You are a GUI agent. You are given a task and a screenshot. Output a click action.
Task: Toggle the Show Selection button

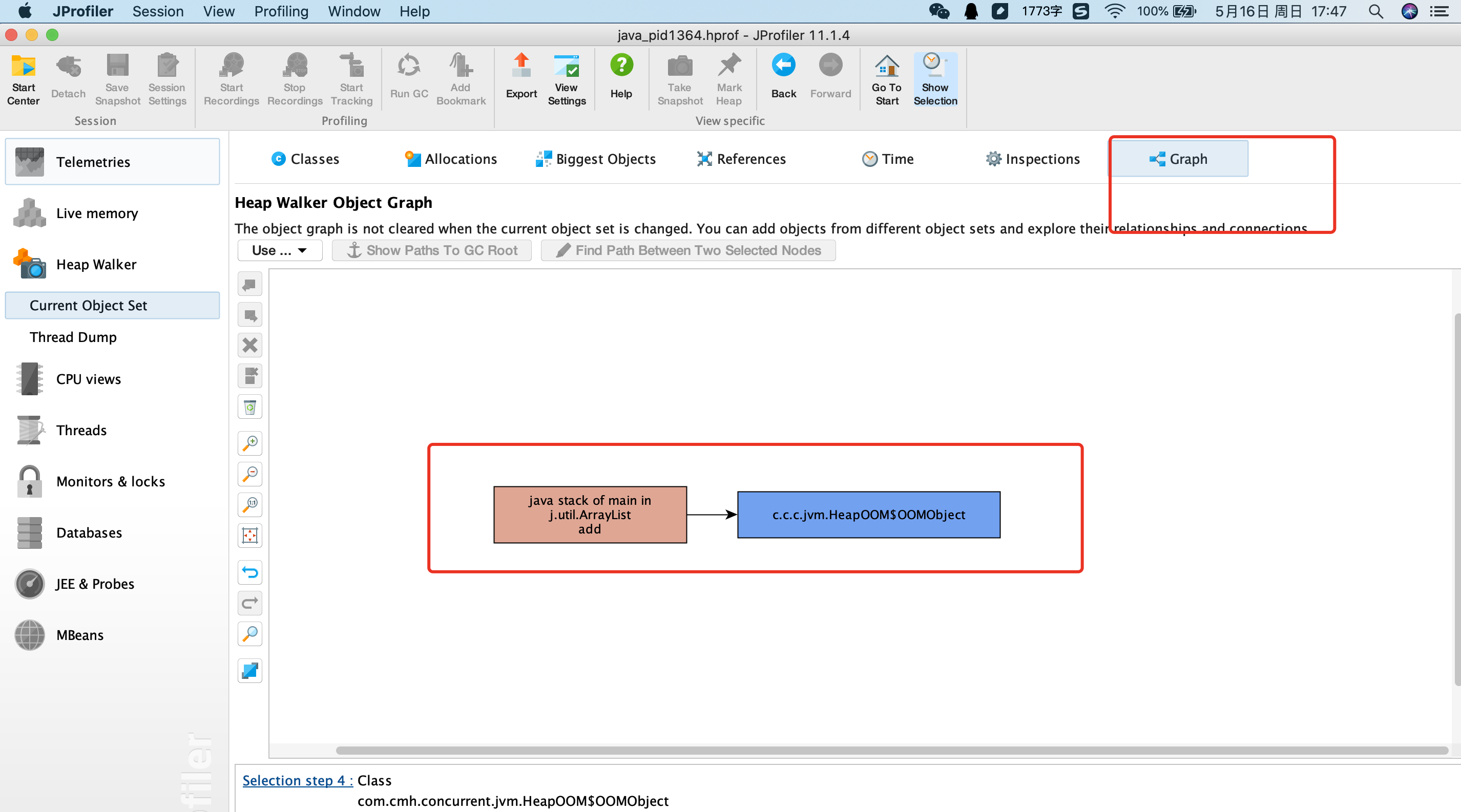935,79
